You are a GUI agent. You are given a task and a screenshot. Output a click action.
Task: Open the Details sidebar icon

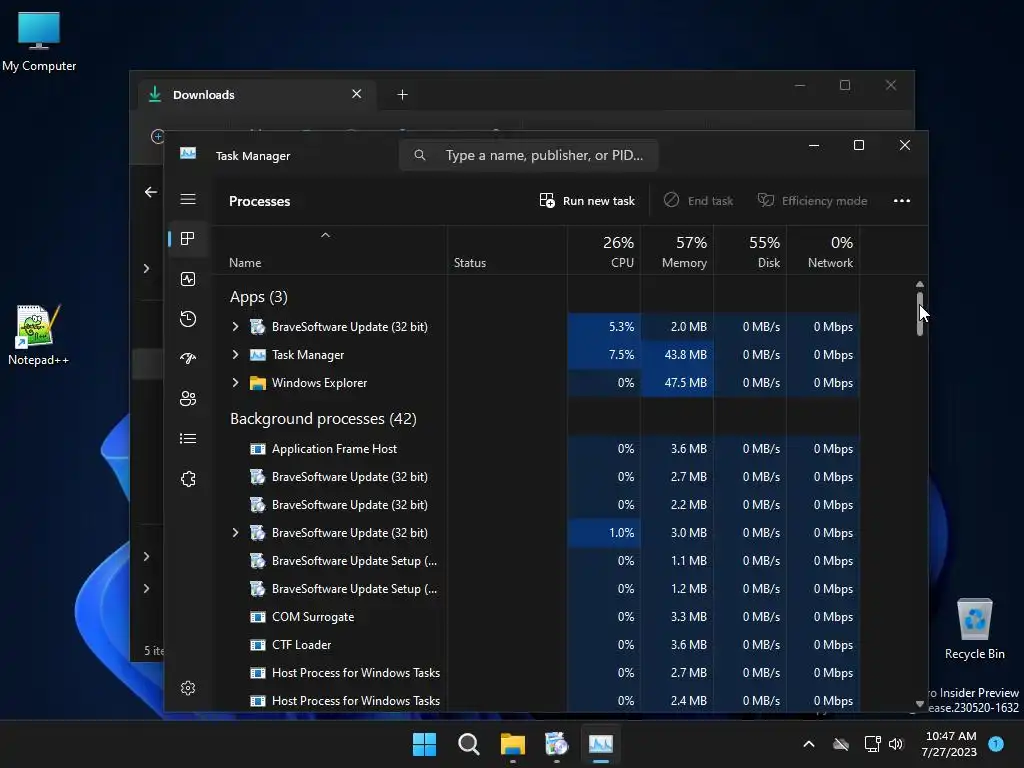pos(188,439)
